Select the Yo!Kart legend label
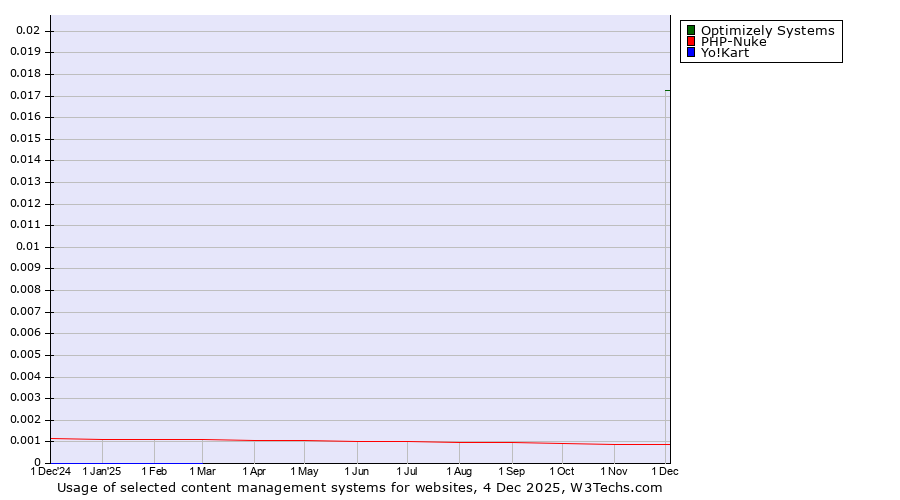The image size is (900, 500). (724, 52)
